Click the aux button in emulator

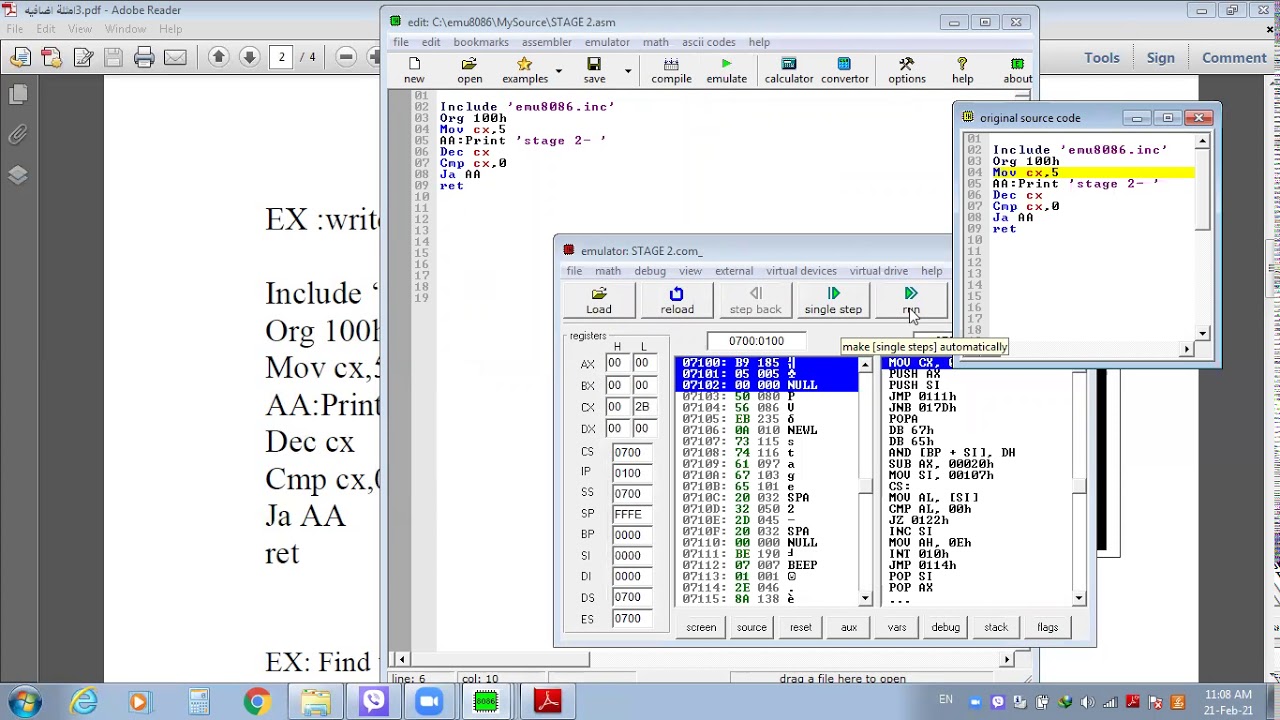coord(849,627)
